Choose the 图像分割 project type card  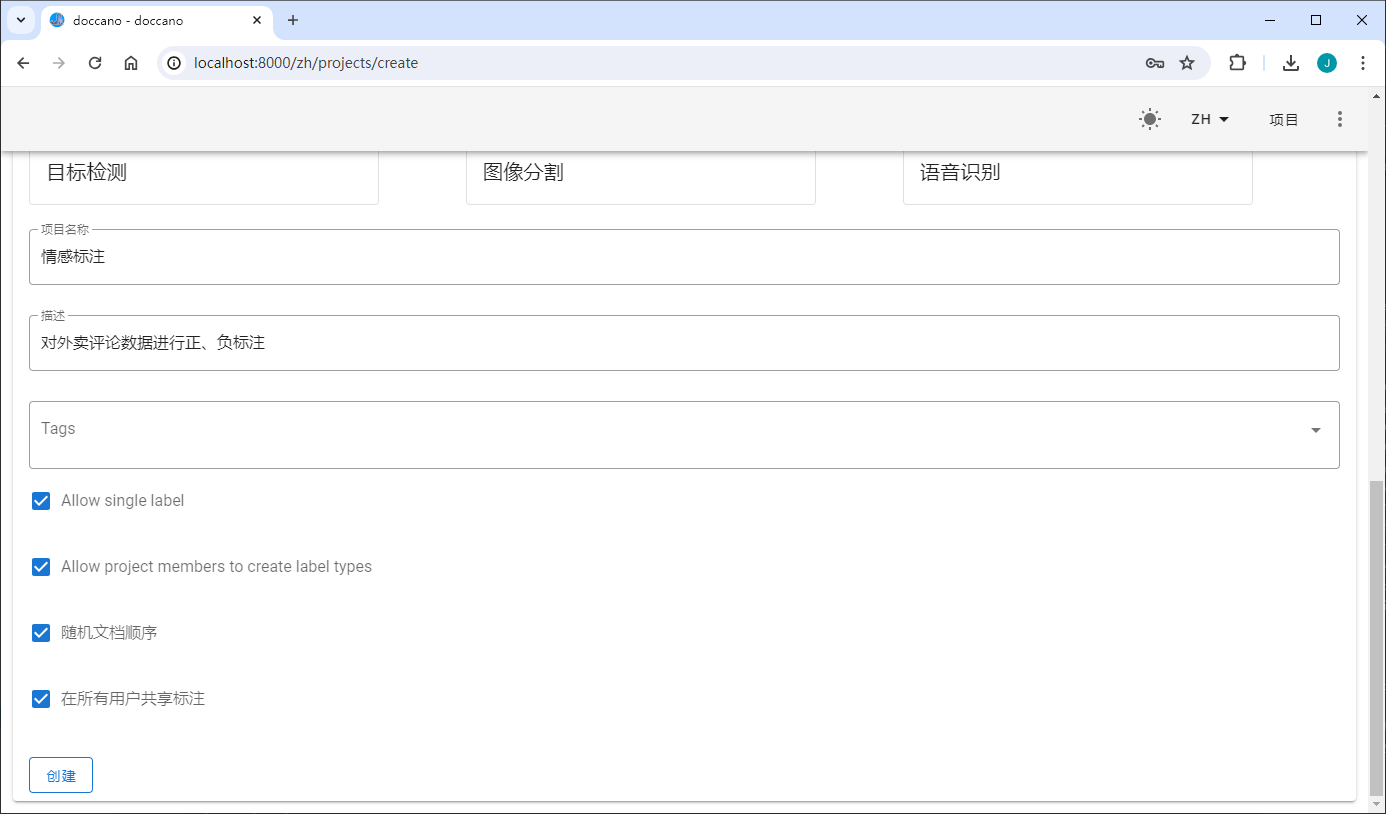click(x=641, y=177)
